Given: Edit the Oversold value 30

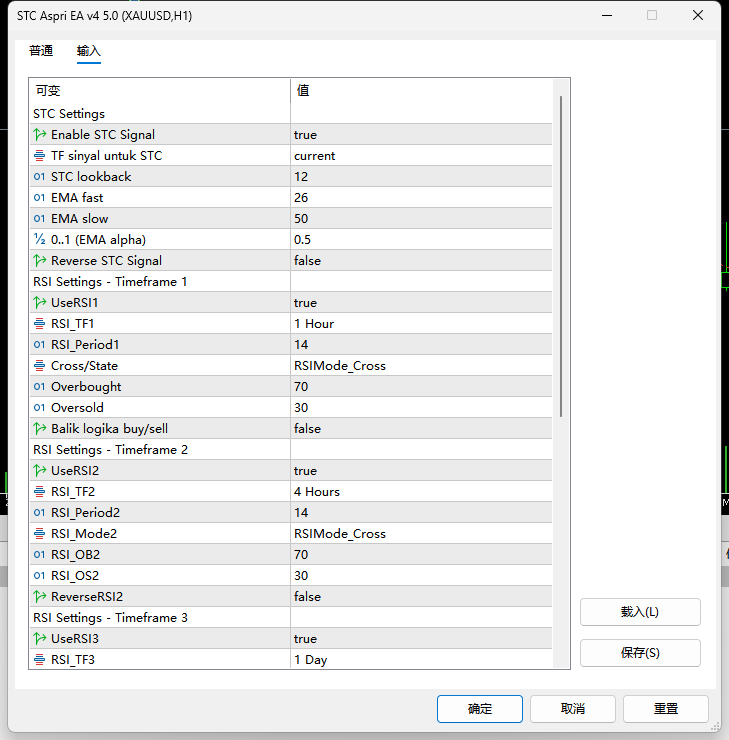Looking at the screenshot, I should (421, 408).
